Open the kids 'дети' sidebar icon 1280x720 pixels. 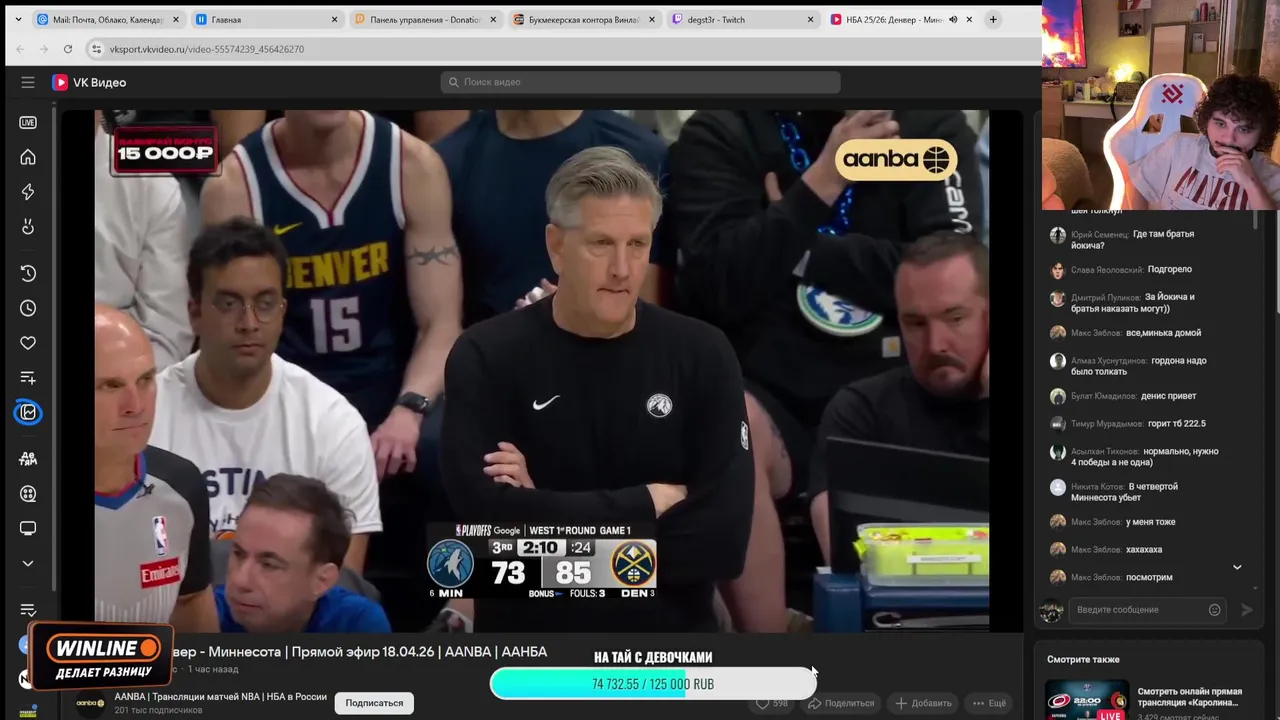click(28, 458)
